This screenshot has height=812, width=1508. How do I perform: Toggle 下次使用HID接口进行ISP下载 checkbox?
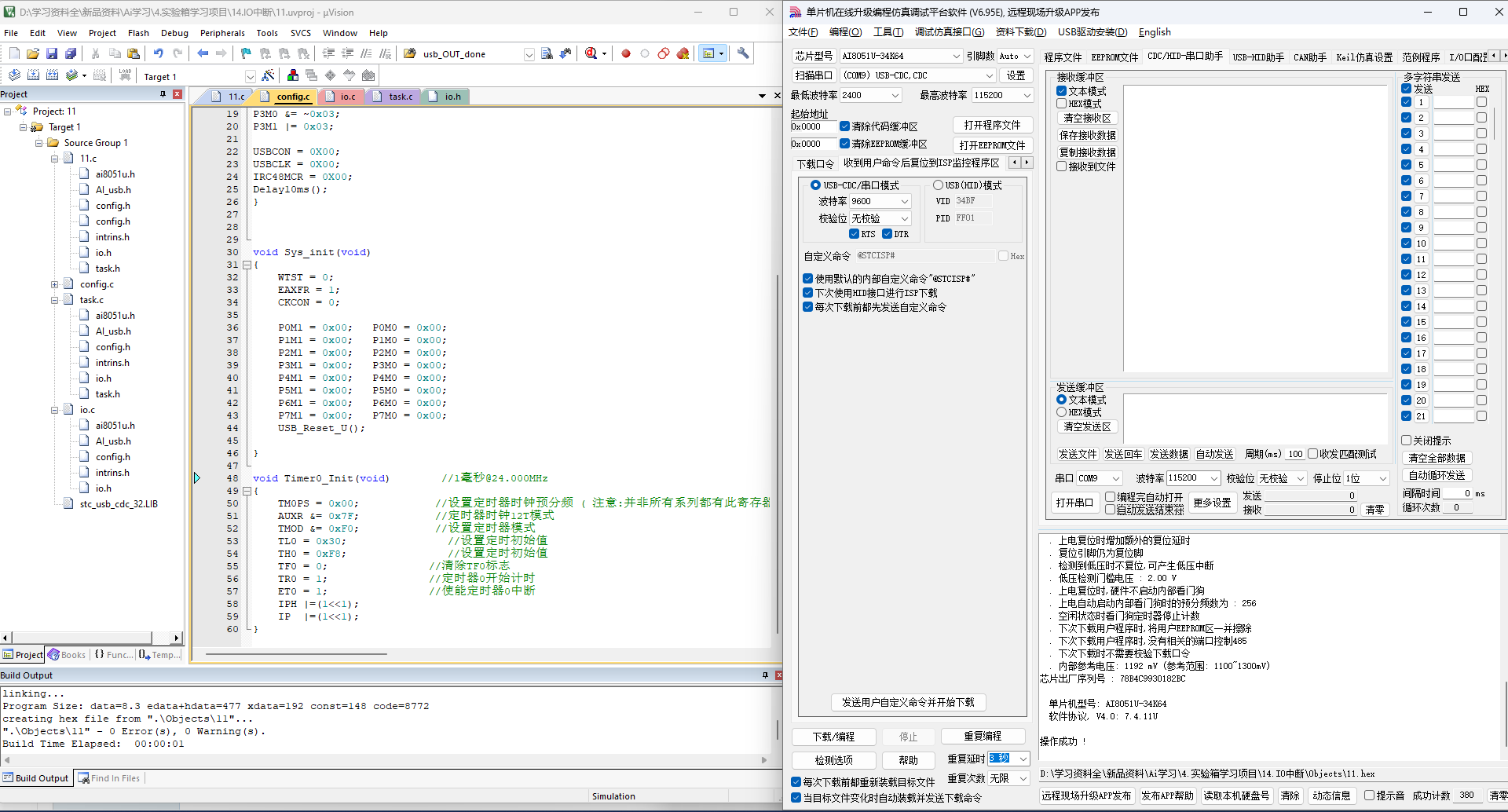pos(807,293)
